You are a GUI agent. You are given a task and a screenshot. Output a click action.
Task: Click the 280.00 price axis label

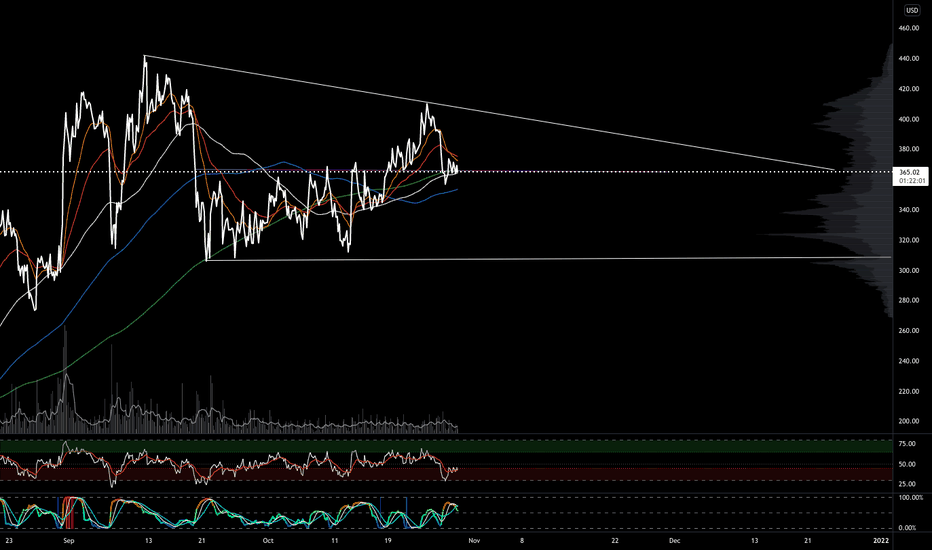click(909, 300)
